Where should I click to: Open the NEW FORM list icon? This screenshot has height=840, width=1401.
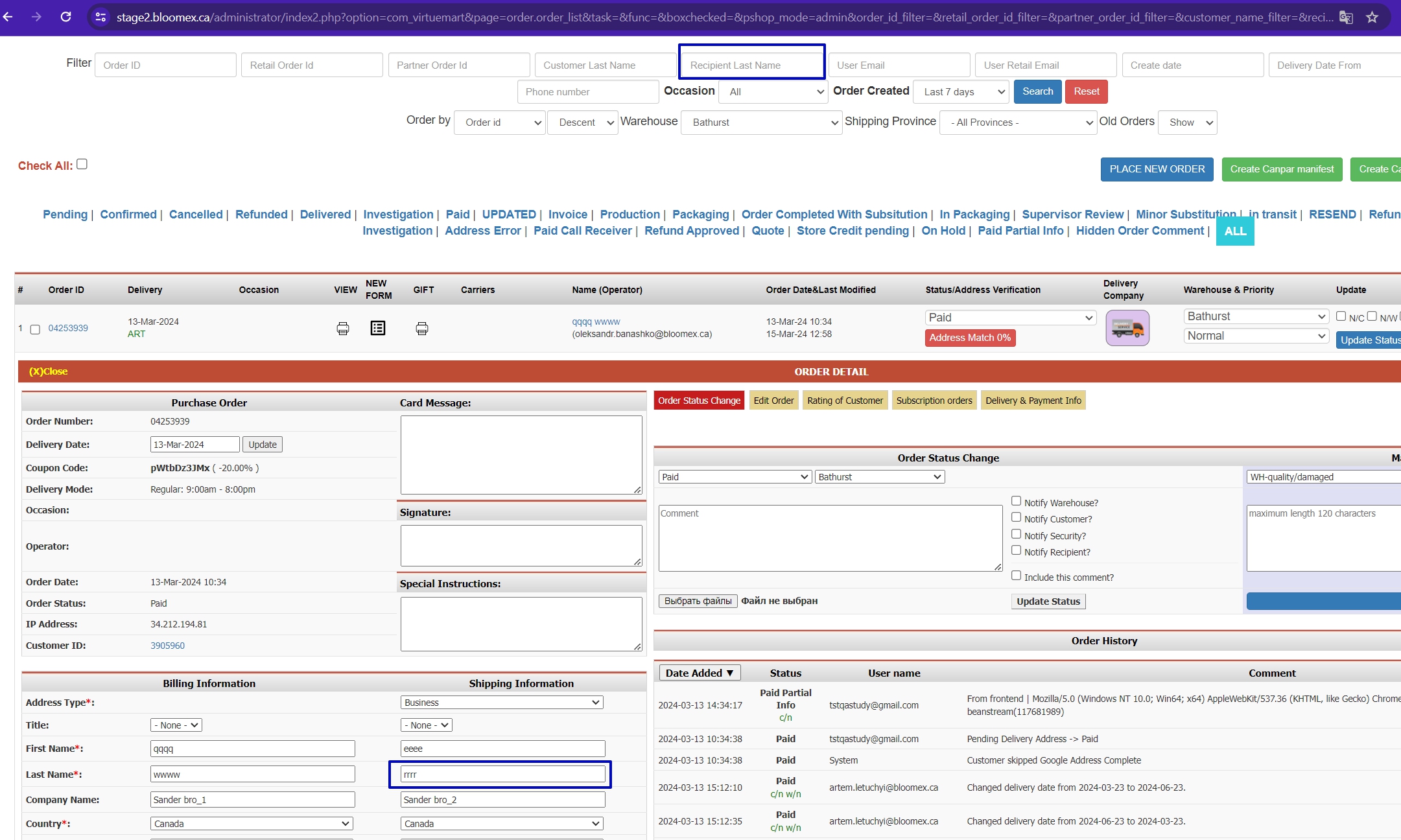(378, 328)
